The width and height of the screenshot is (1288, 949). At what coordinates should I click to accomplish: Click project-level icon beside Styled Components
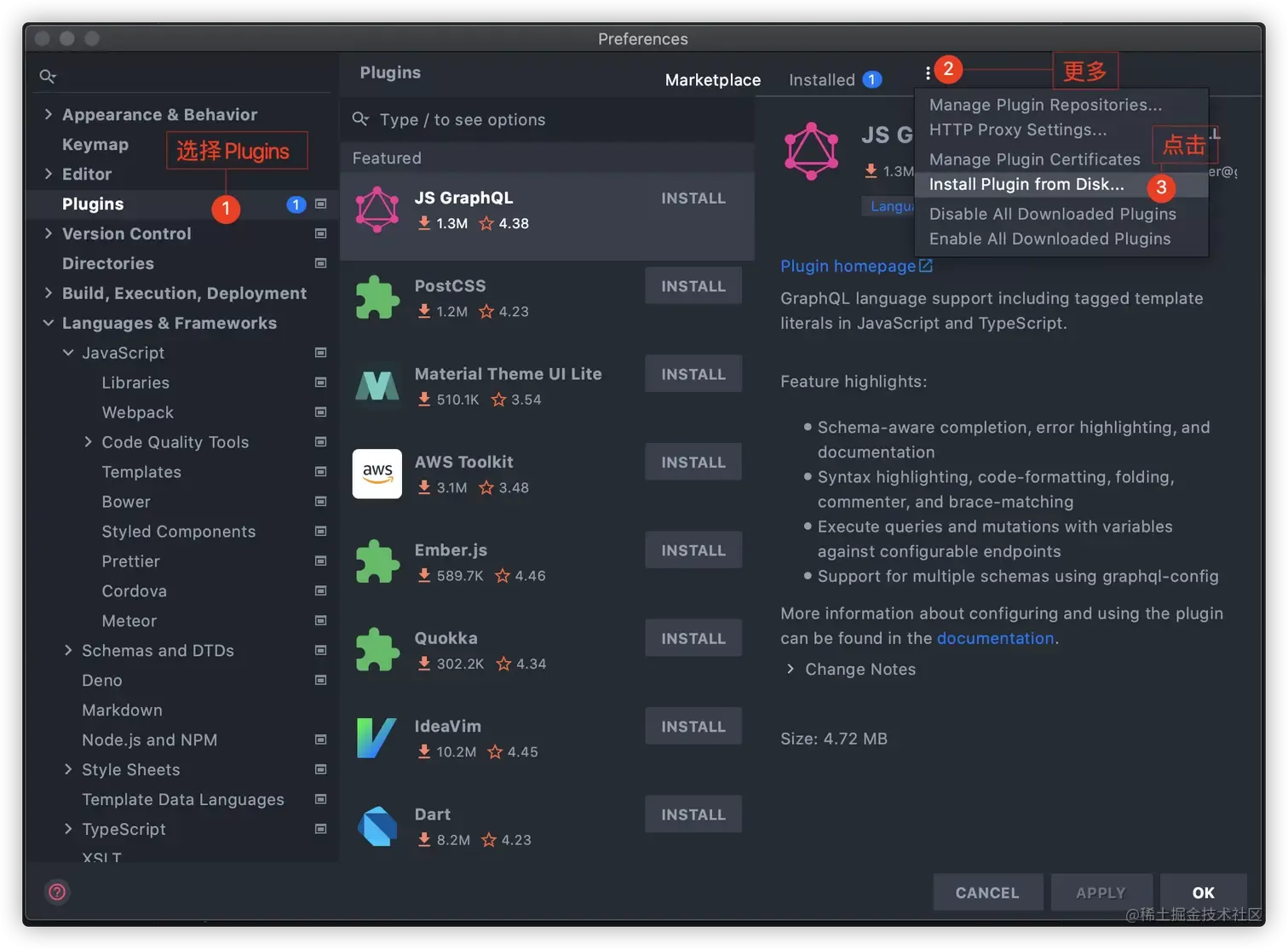pyautogui.click(x=320, y=531)
